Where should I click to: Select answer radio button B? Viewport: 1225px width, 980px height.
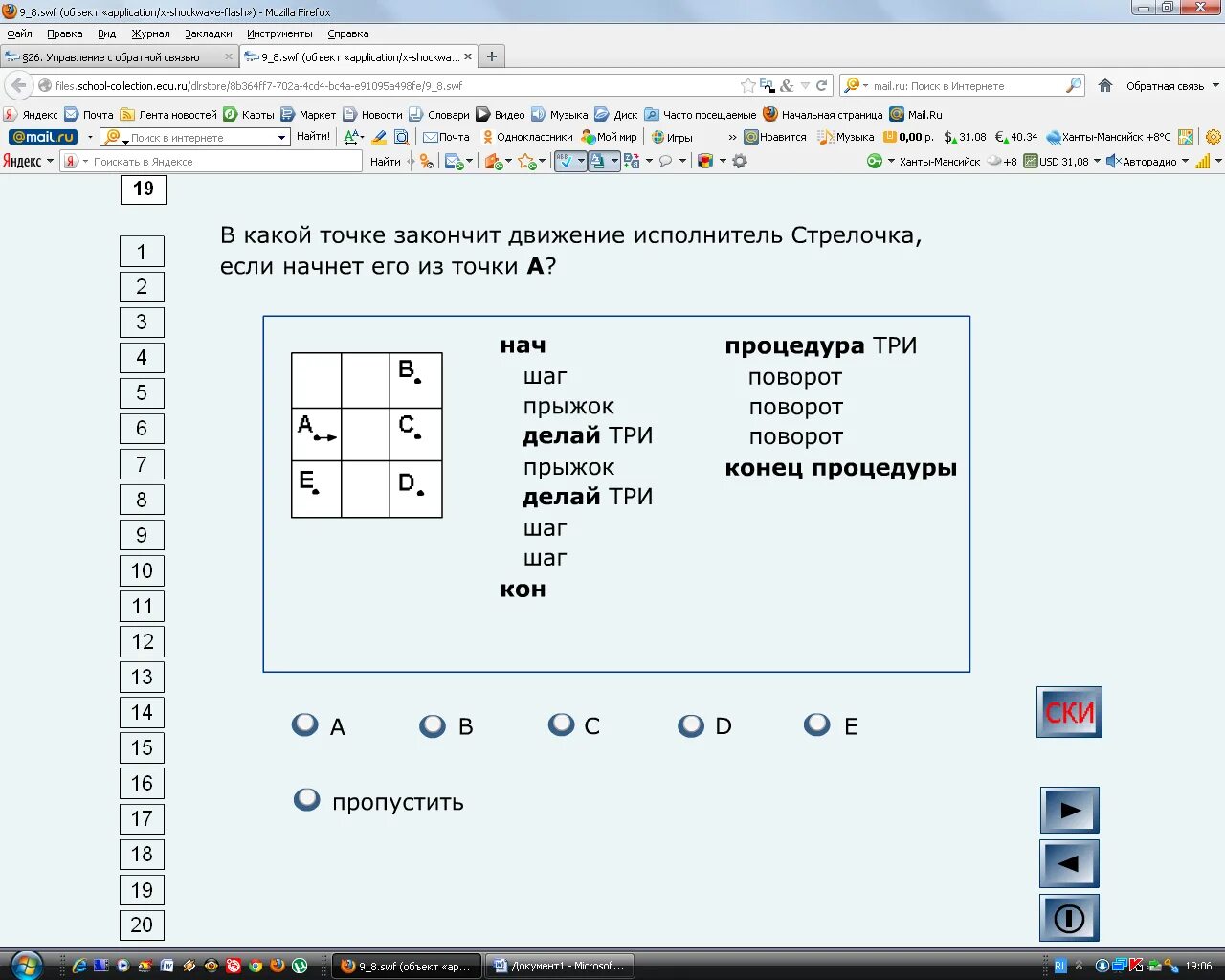coord(433,725)
